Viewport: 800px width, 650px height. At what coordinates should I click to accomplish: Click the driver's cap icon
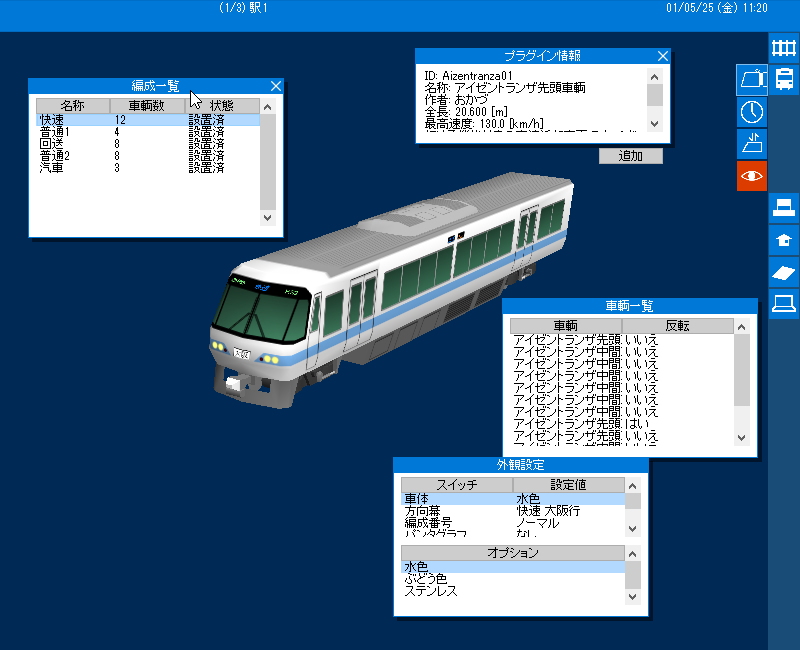point(751,80)
